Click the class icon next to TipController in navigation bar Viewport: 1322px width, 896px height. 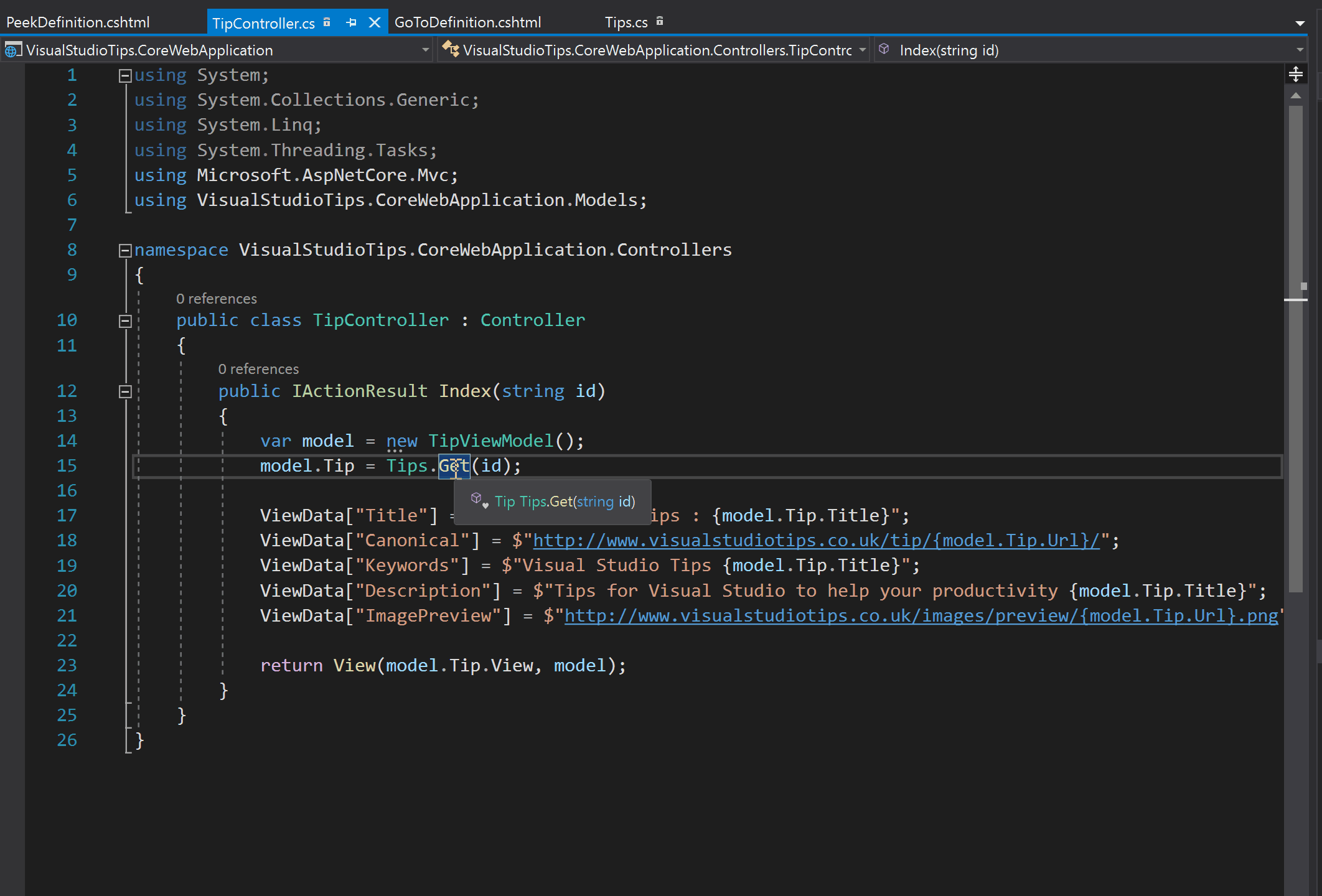(x=451, y=50)
